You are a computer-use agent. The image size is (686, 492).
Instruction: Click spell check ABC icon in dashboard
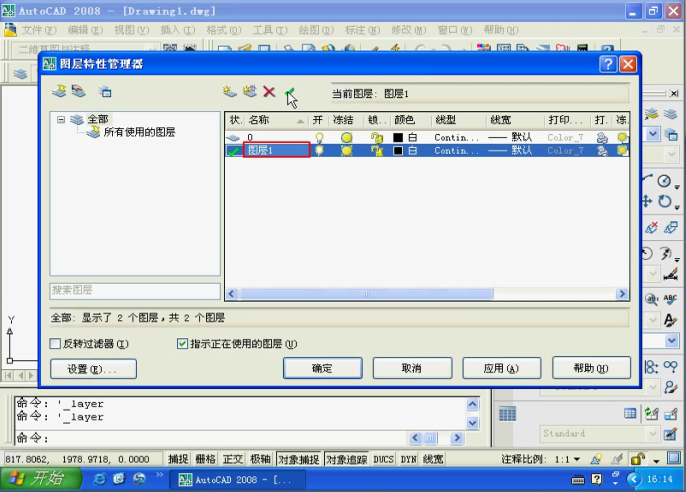click(x=670, y=298)
